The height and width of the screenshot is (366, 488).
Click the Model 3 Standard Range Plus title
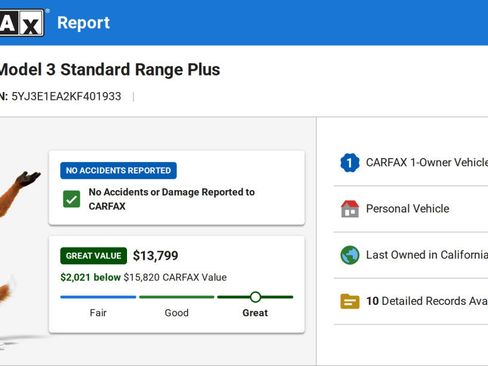[x=110, y=70]
